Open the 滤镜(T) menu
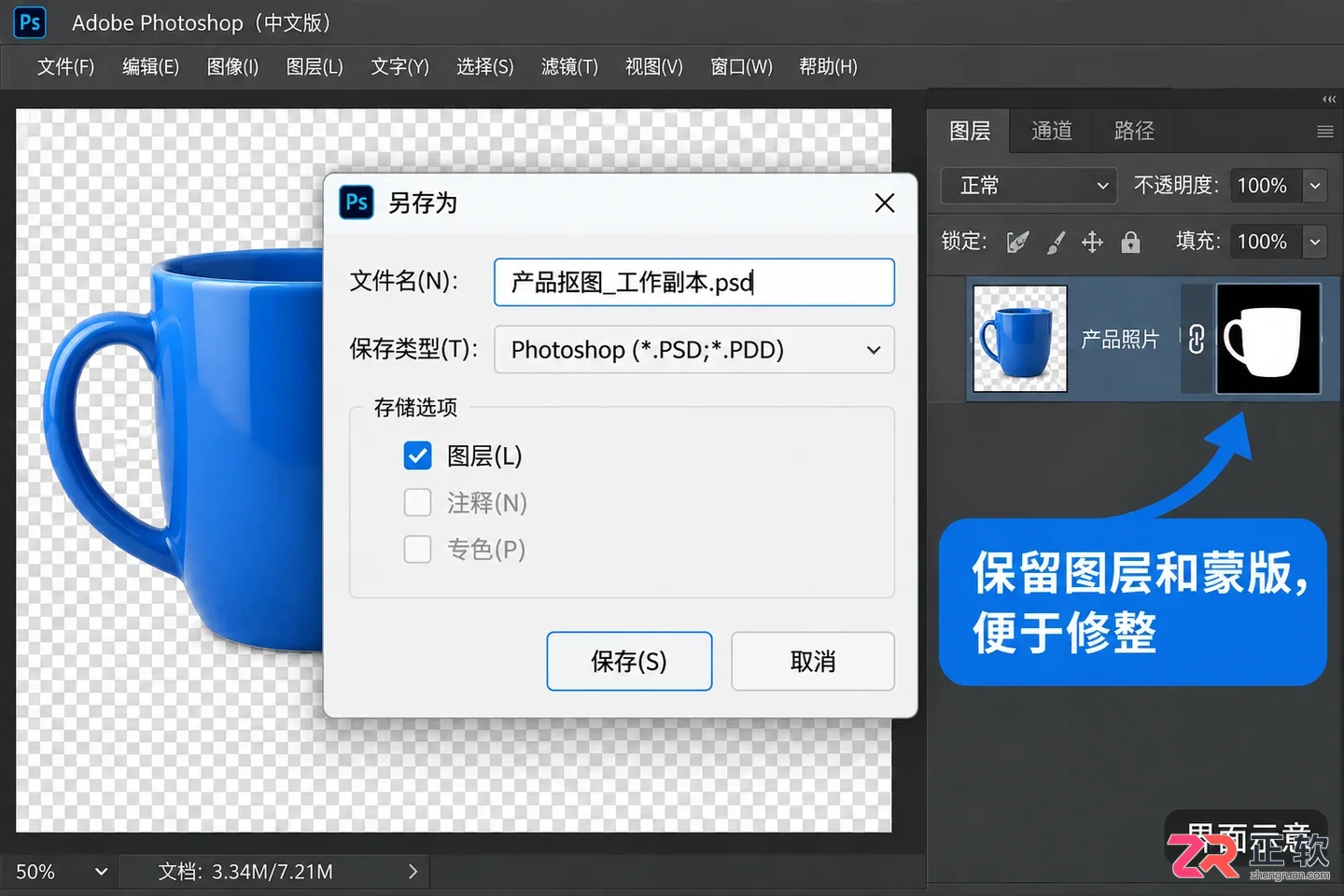The height and width of the screenshot is (896, 1344). click(569, 66)
